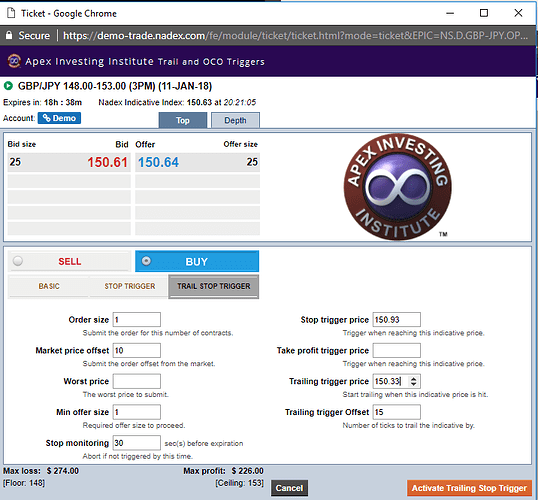Activate Trailing Stop Trigger button

click(469, 488)
